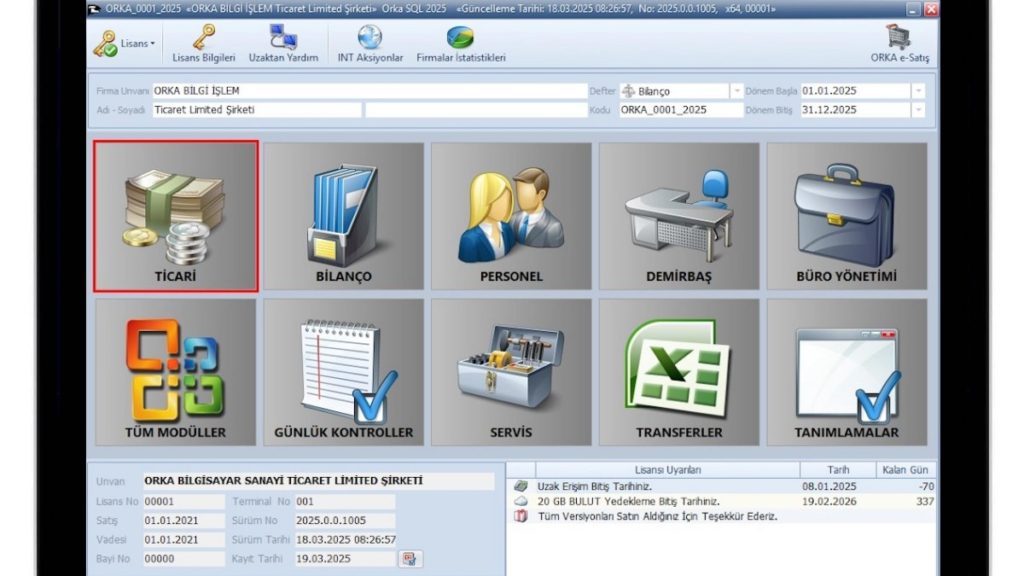The width and height of the screenshot is (1024, 576).
Task: Close the Orka SQL window
Action: [x=931, y=8]
